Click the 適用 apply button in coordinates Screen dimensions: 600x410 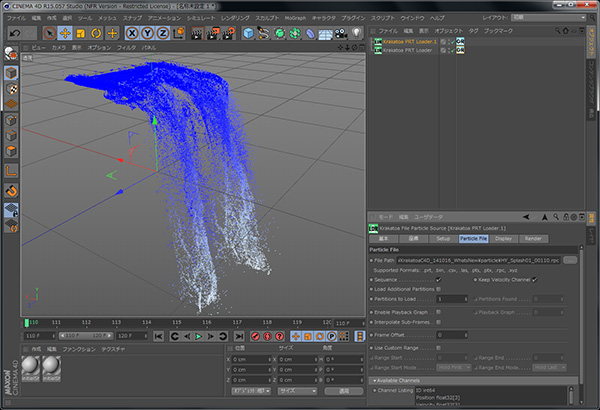(344, 391)
